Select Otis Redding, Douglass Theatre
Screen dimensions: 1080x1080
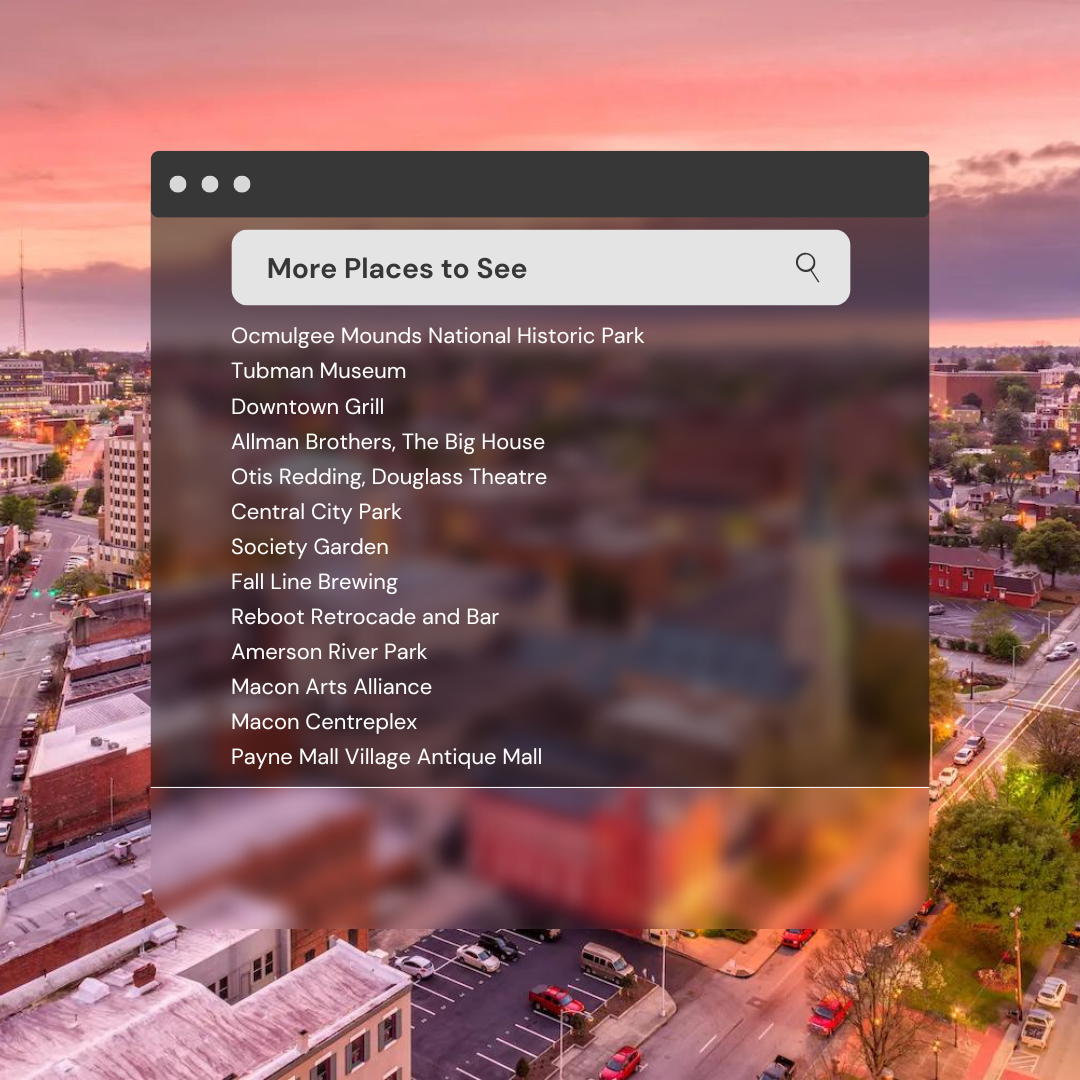pyautogui.click(x=388, y=477)
